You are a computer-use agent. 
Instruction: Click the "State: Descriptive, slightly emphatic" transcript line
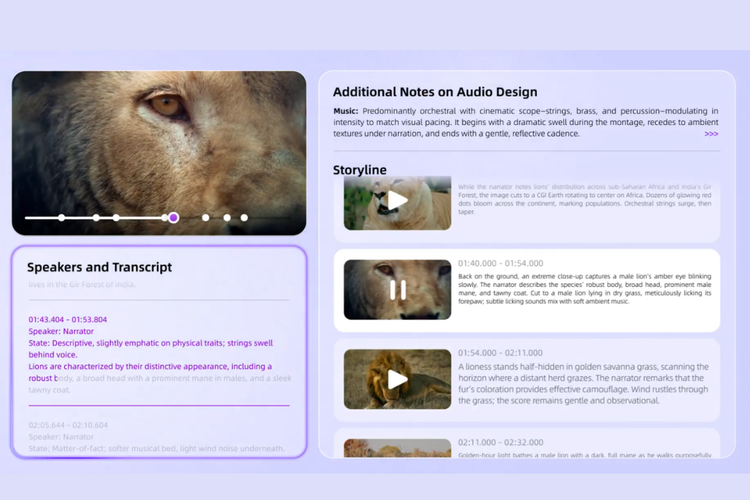(150, 349)
